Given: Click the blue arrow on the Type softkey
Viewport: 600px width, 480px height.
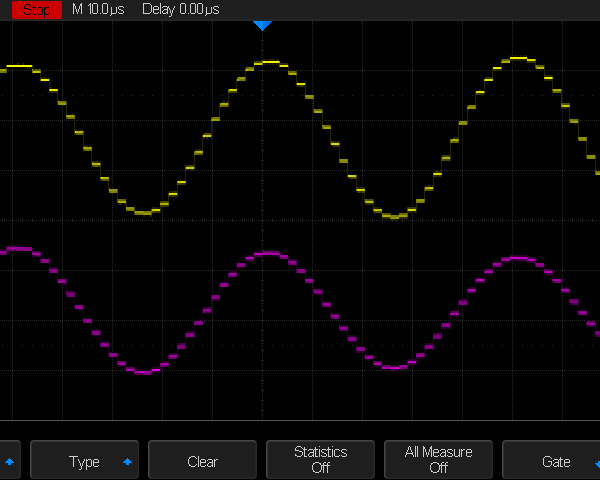Looking at the screenshot, I should click(x=127, y=462).
